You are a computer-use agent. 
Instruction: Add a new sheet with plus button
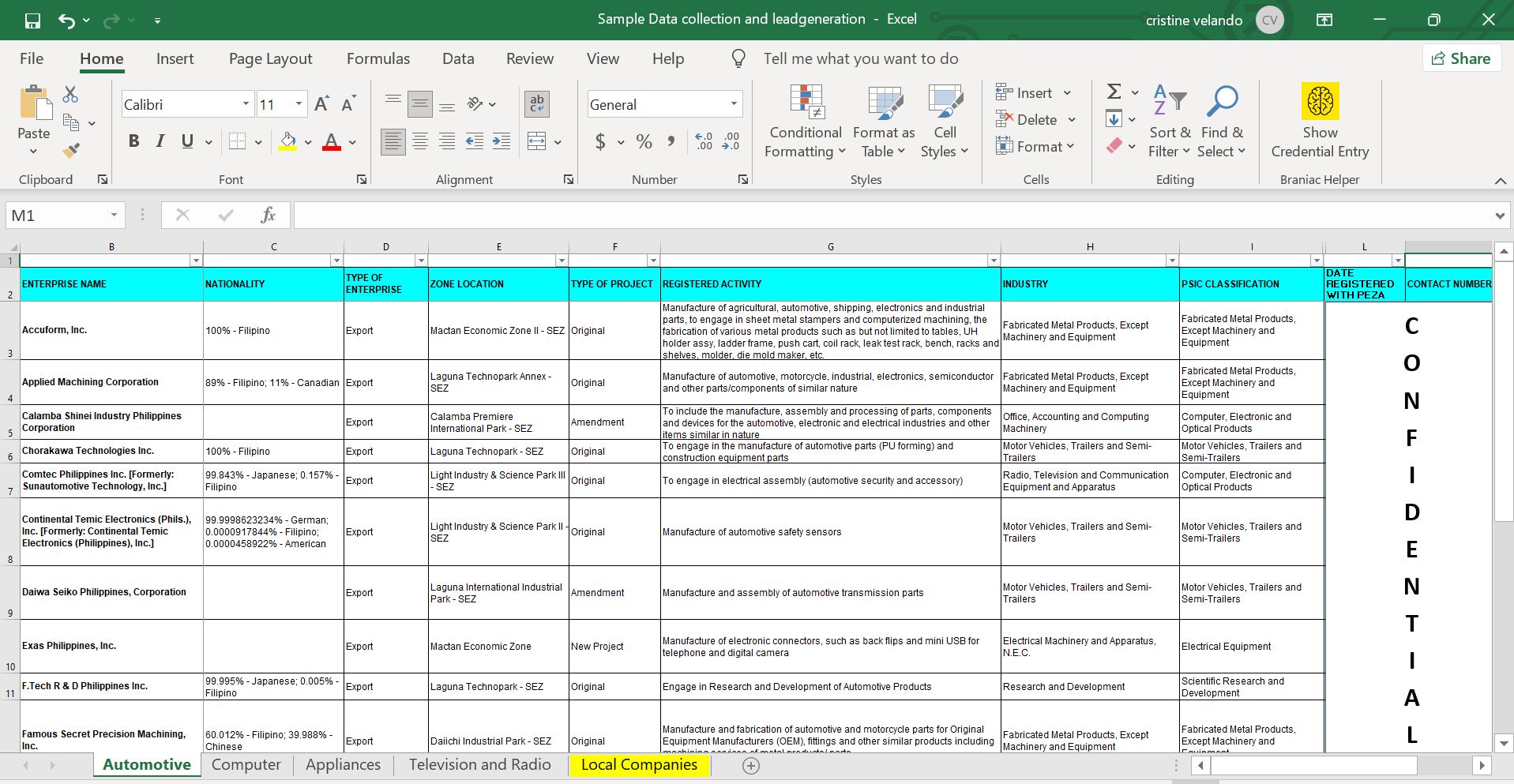click(x=751, y=765)
